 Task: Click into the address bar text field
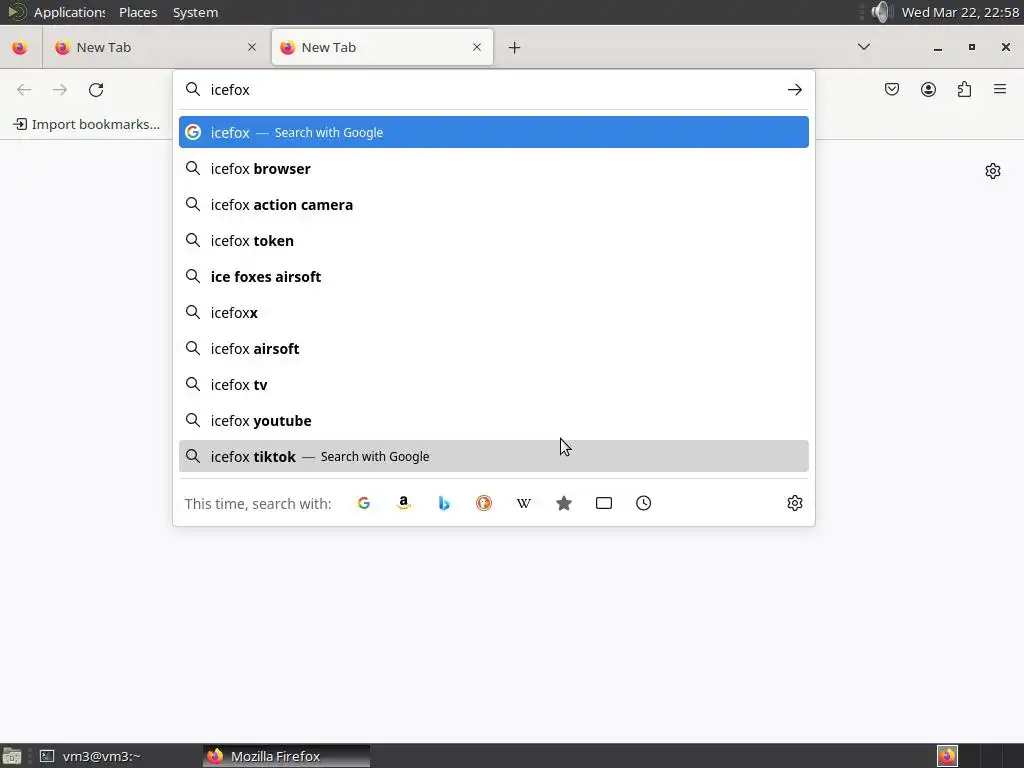[x=493, y=89]
